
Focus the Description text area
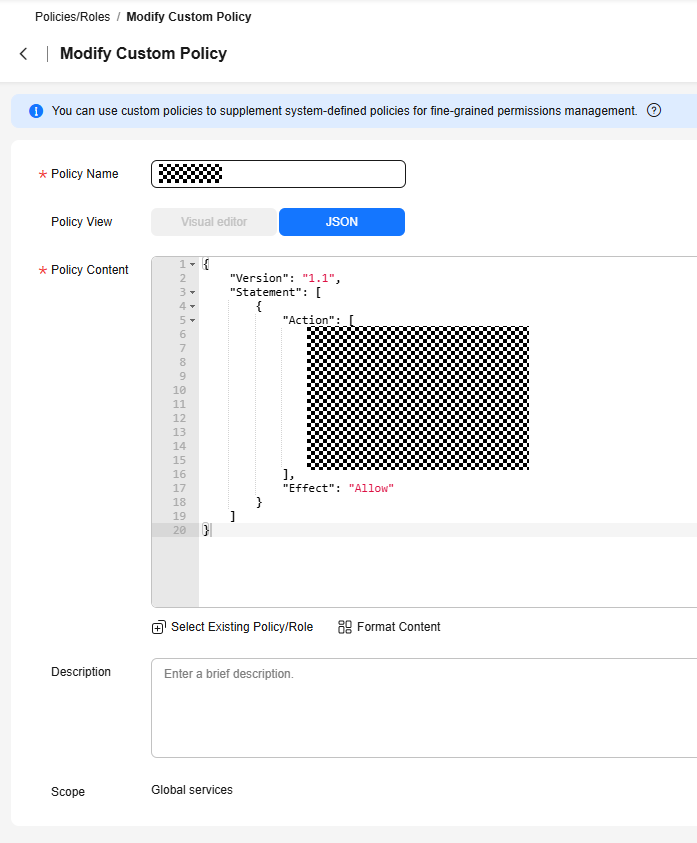coord(424,708)
